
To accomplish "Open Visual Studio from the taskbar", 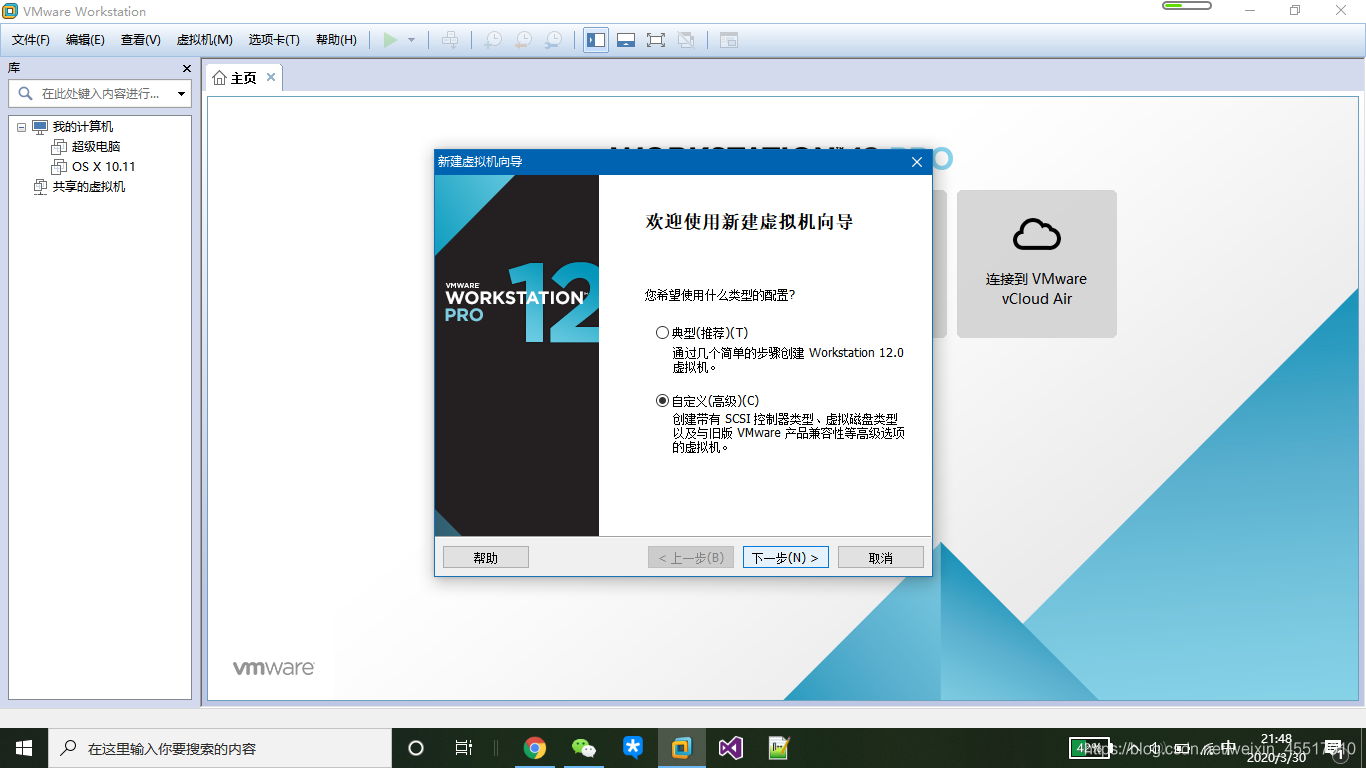I will (x=731, y=748).
